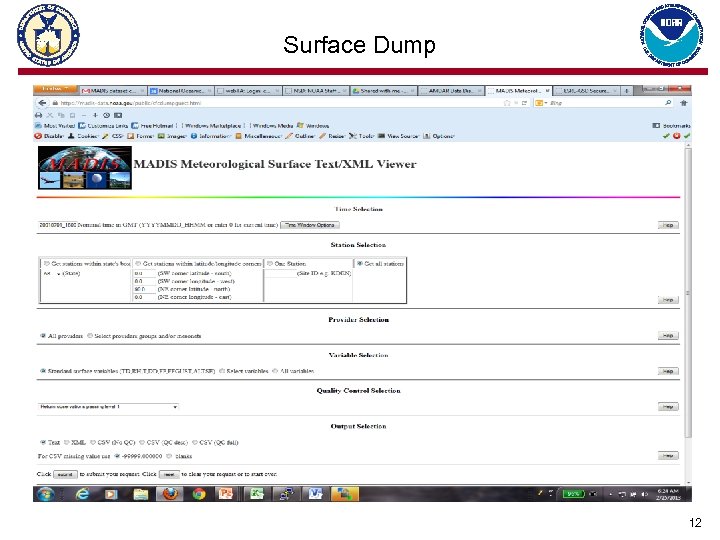Click the MADIS logo image
The height and width of the screenshot is (540, 720).
tap(85, 168)
